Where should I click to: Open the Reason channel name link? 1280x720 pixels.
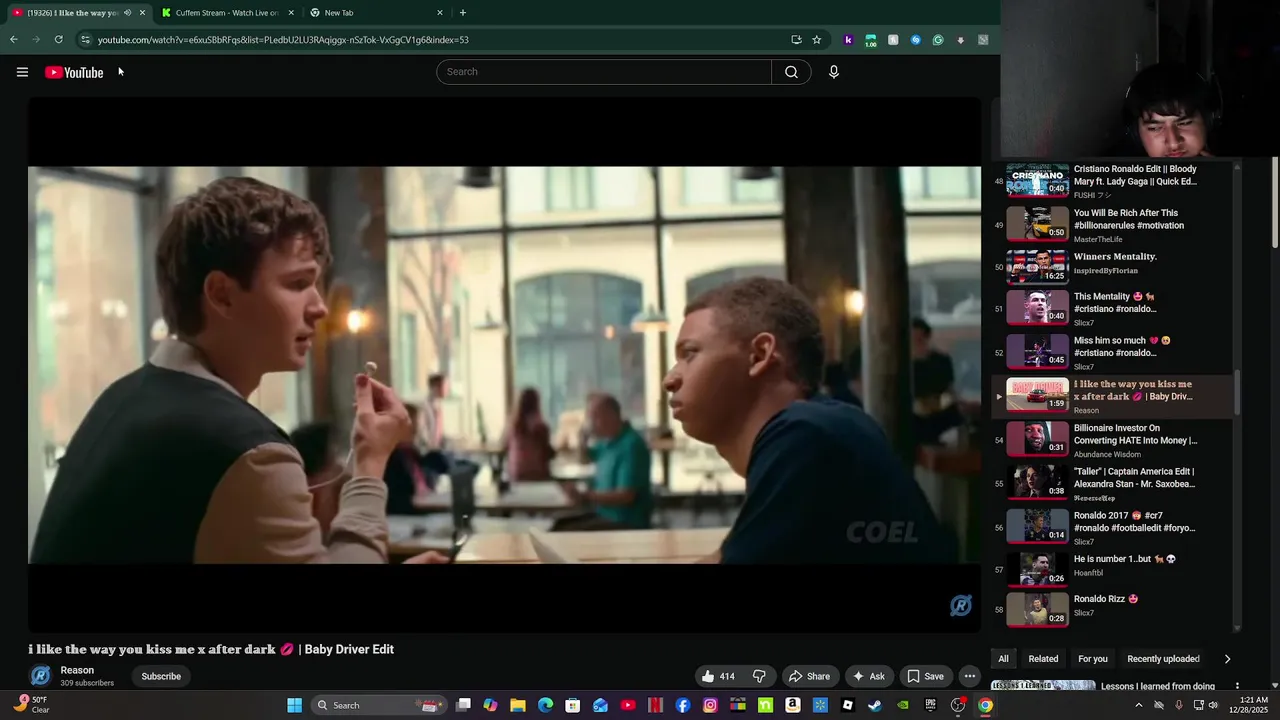coord(77,670)
